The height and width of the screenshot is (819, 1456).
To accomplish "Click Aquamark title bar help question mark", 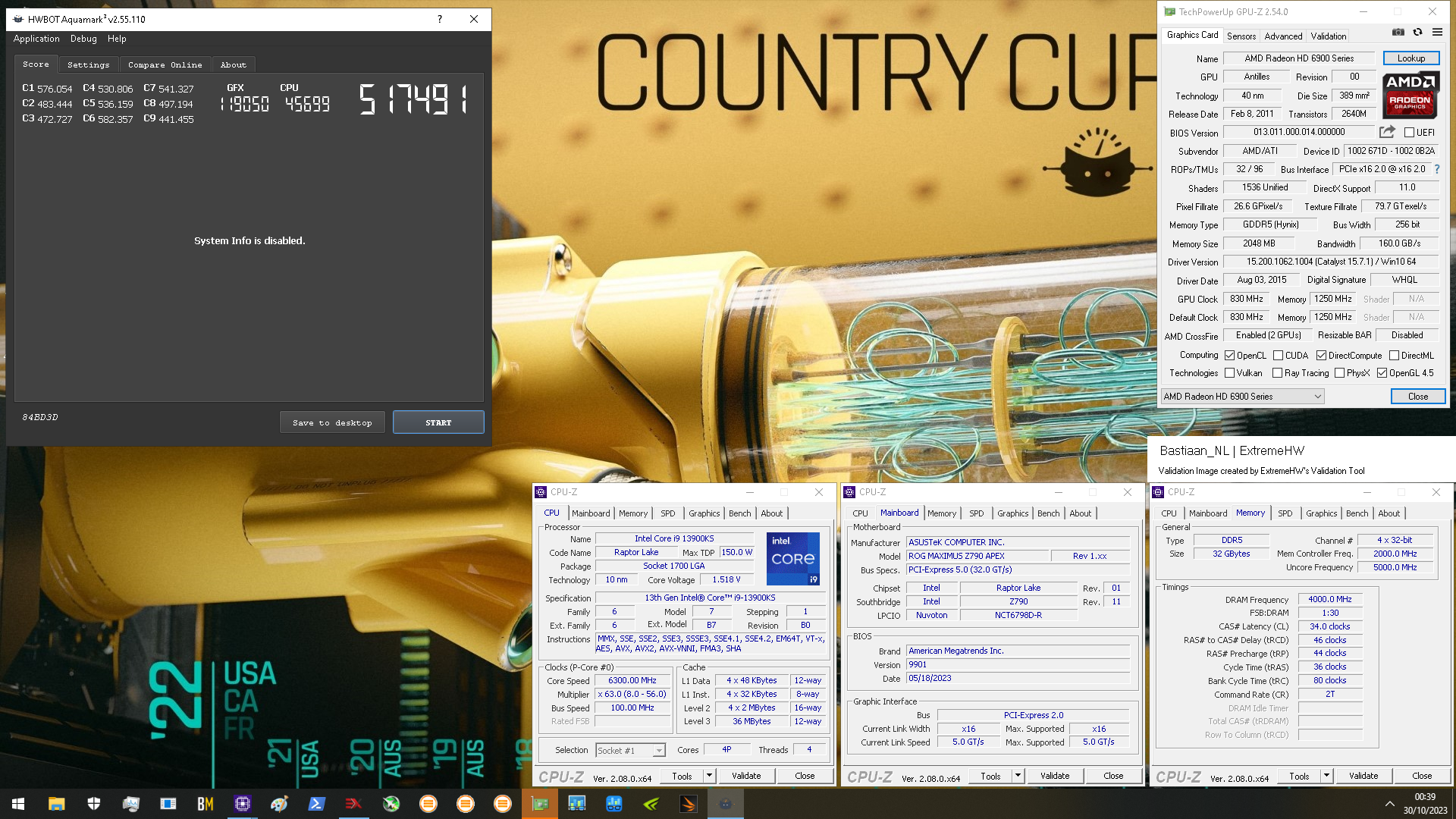I will tap(440, 19).
